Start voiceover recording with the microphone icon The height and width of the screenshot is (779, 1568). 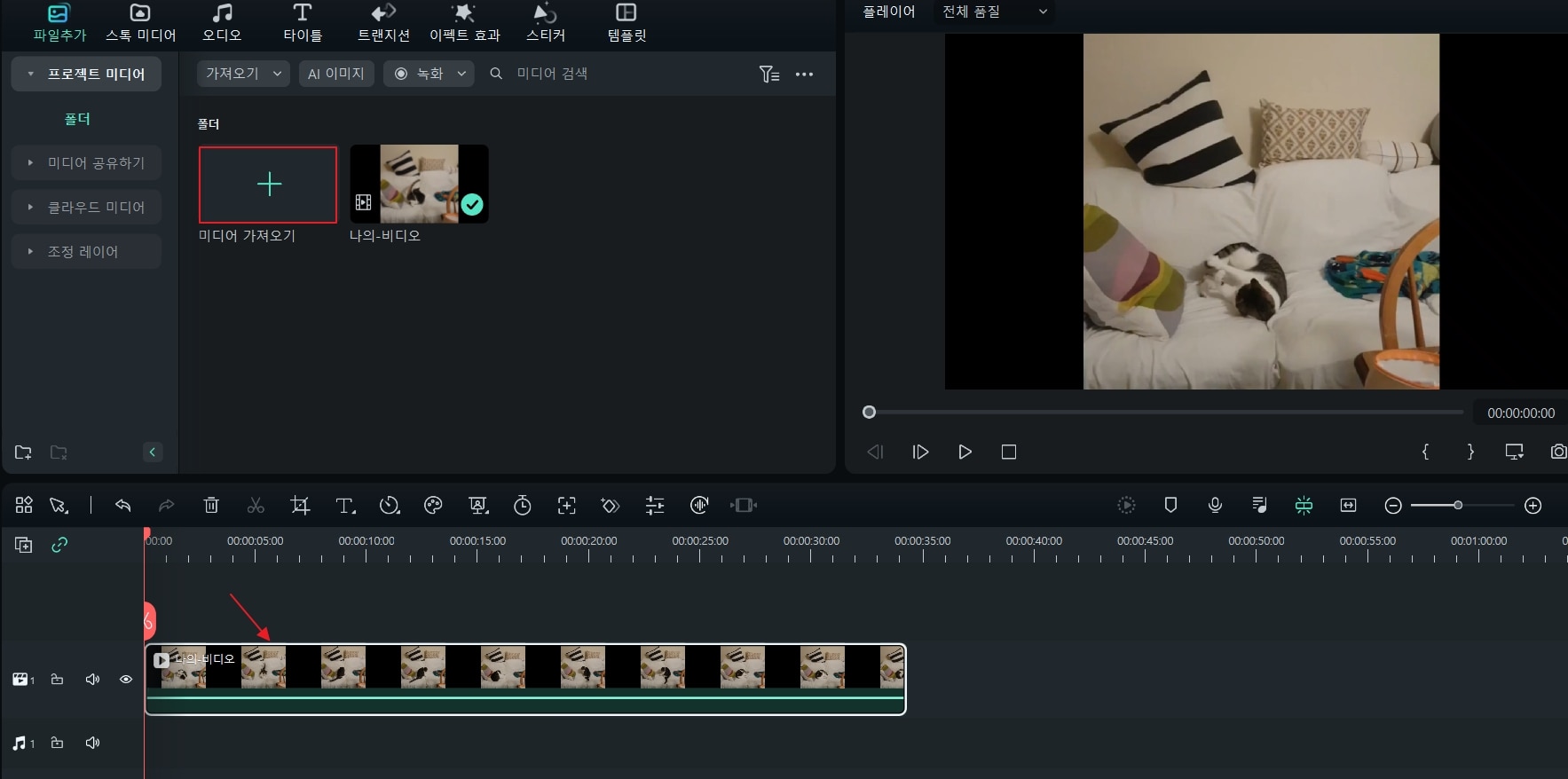[1215, 506]
